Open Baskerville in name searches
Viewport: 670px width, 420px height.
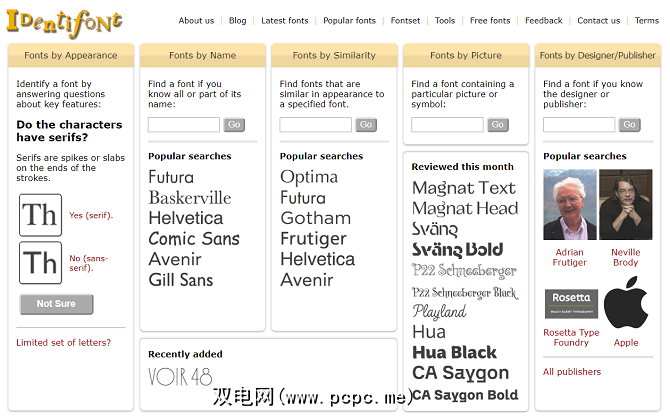pyautogui.click(x=190, y=198)
